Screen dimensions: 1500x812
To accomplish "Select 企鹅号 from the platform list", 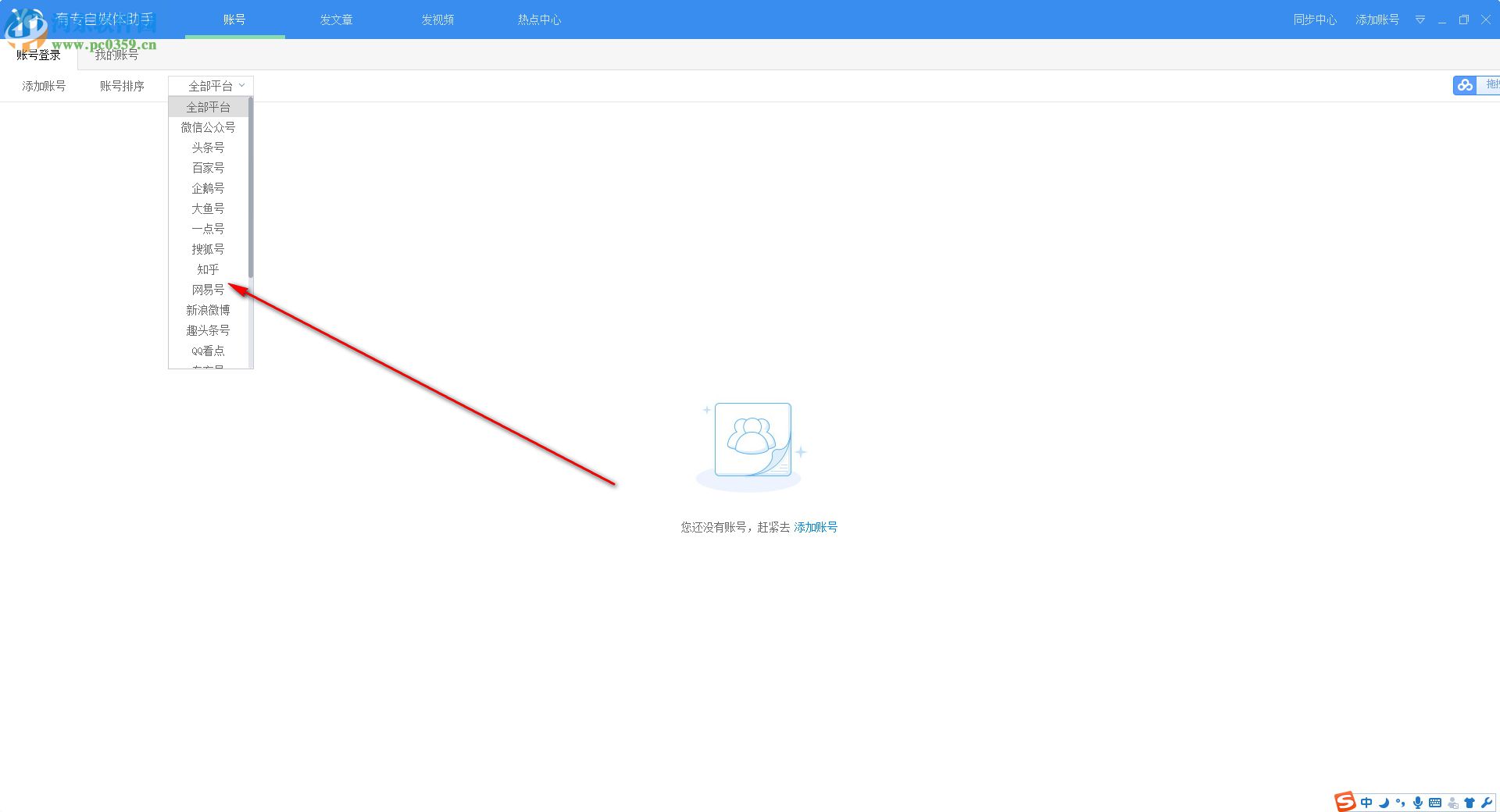I will (209, 188).
